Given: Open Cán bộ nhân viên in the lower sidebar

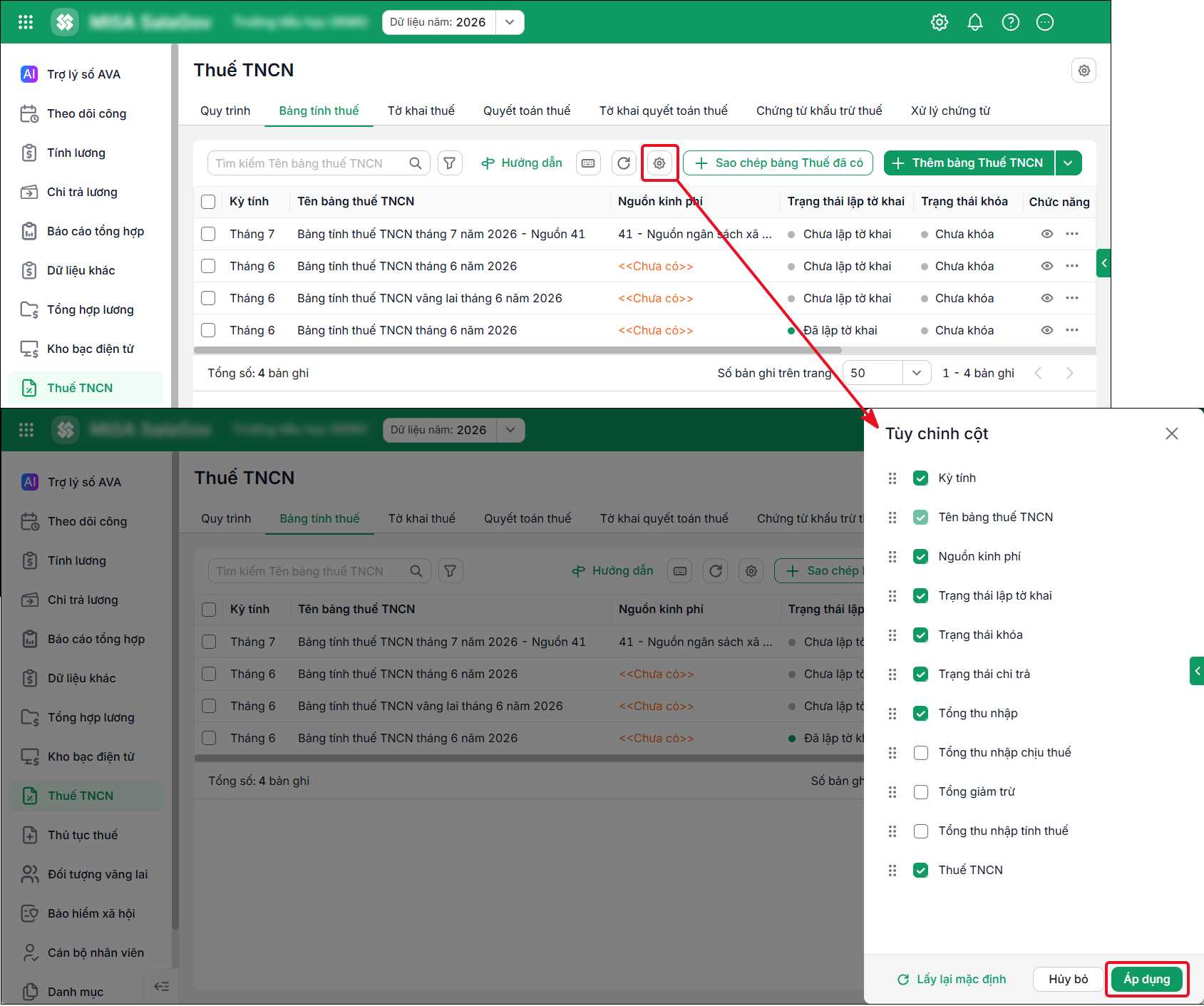Looking at the screenshot, I should pos(86,953).
